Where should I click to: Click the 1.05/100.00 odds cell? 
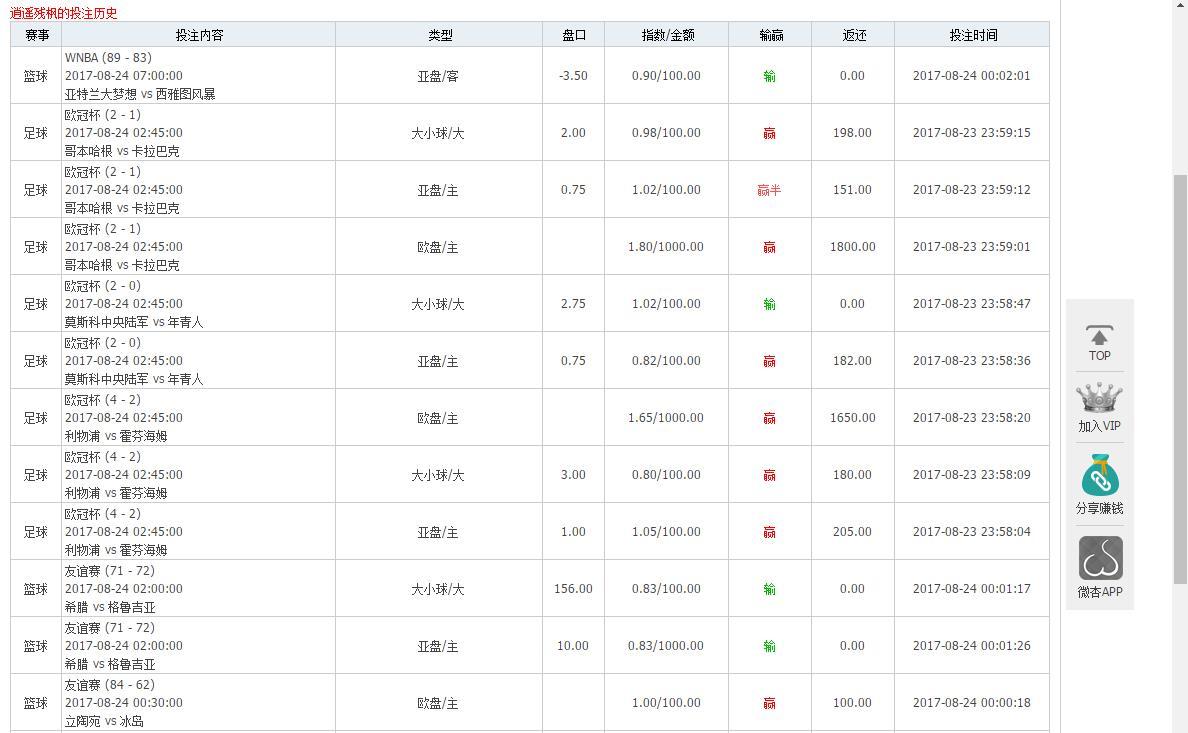click(666, 531)
